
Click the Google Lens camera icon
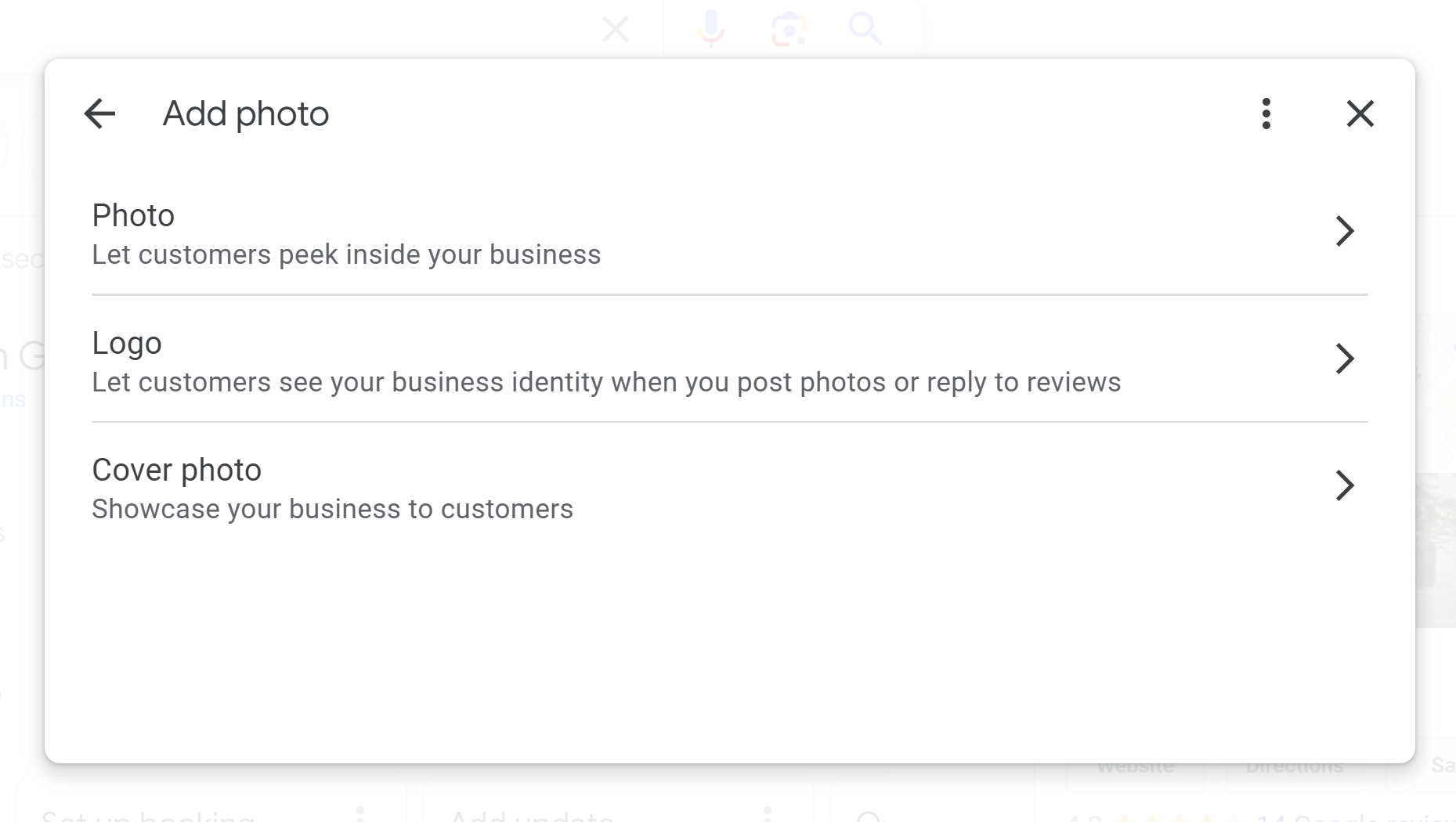pos(789,30)
